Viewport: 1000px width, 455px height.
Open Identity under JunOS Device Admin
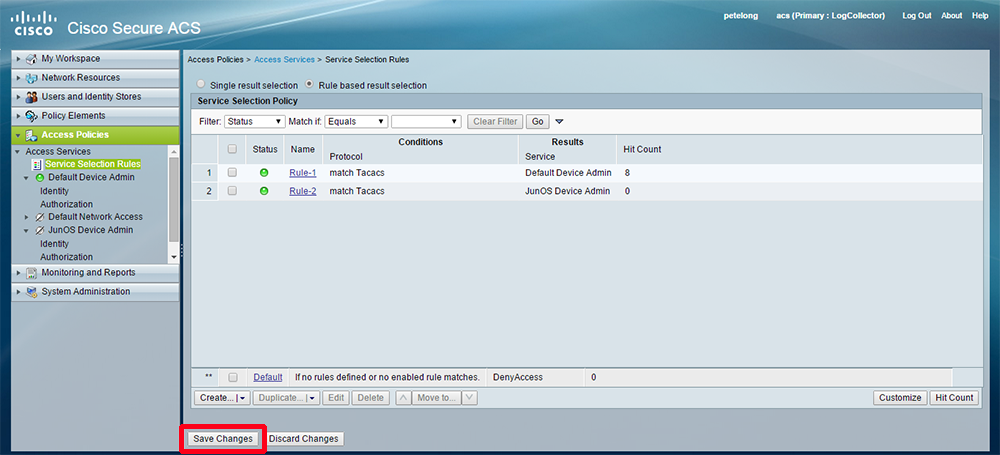click(x=54, y=244)
